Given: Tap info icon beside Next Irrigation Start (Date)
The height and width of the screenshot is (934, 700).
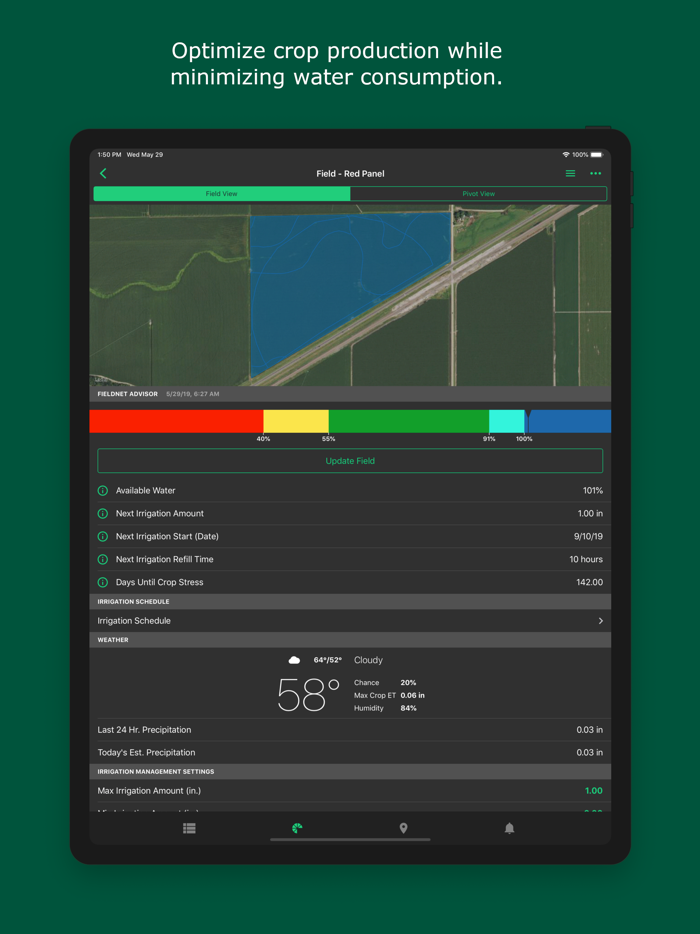Looking at the screenshot, I should tap(102, 537).
